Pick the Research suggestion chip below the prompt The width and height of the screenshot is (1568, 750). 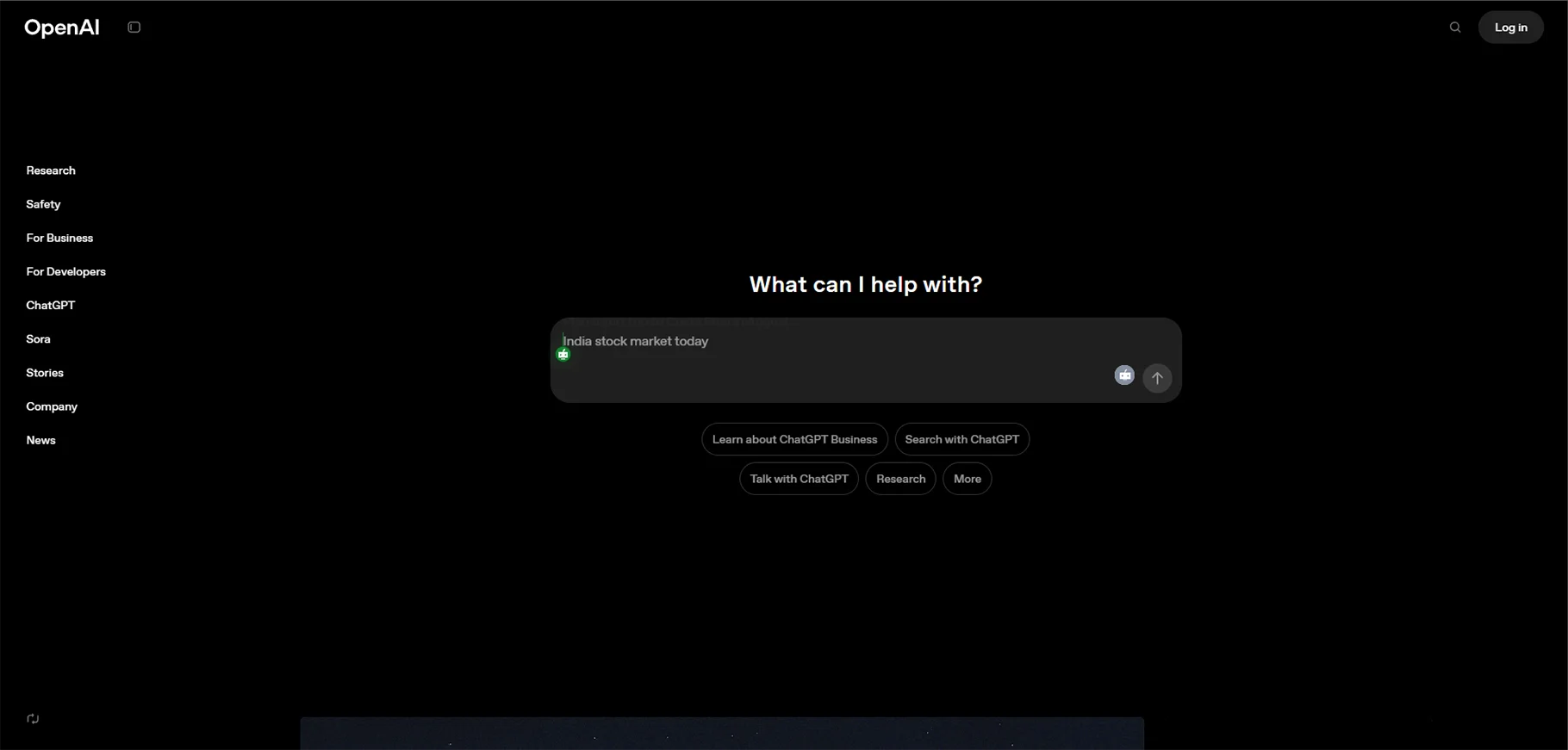pos(900,479)
